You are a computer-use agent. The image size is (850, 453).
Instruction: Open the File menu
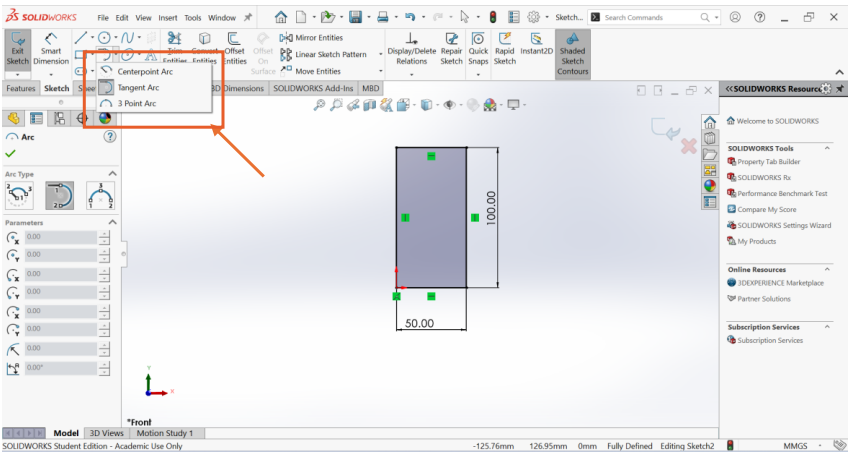[103, 18]
